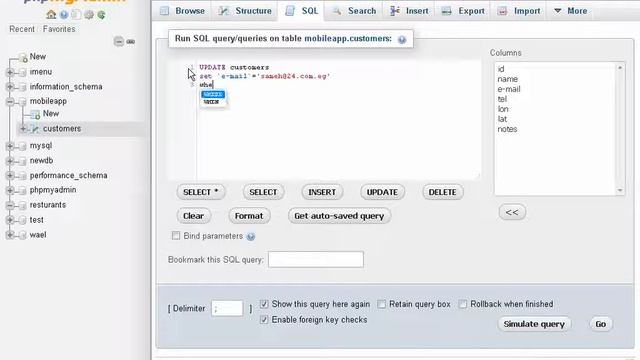Viewport: 640px width, 360px height.
Task: Open the Favorites tables tab
Action: click(x=59, y=29)
